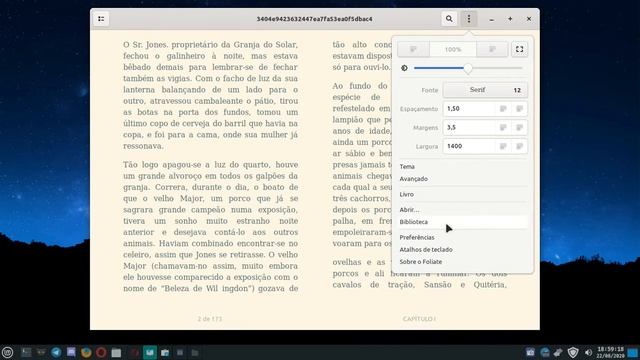Open Sobre o Foliate dialog
The width and height of the screenshot is (640, 360).
[463, 262]
